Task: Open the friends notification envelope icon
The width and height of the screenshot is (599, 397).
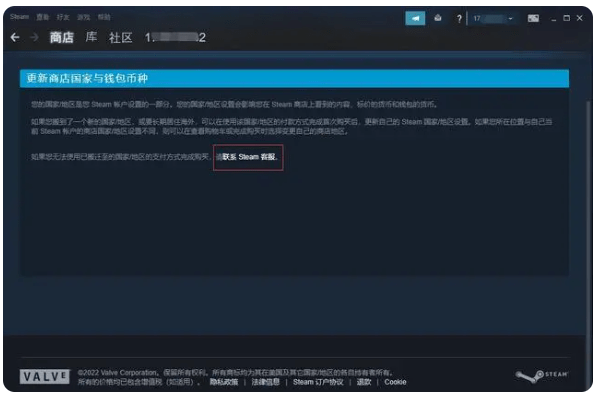Action: [438, 18]
